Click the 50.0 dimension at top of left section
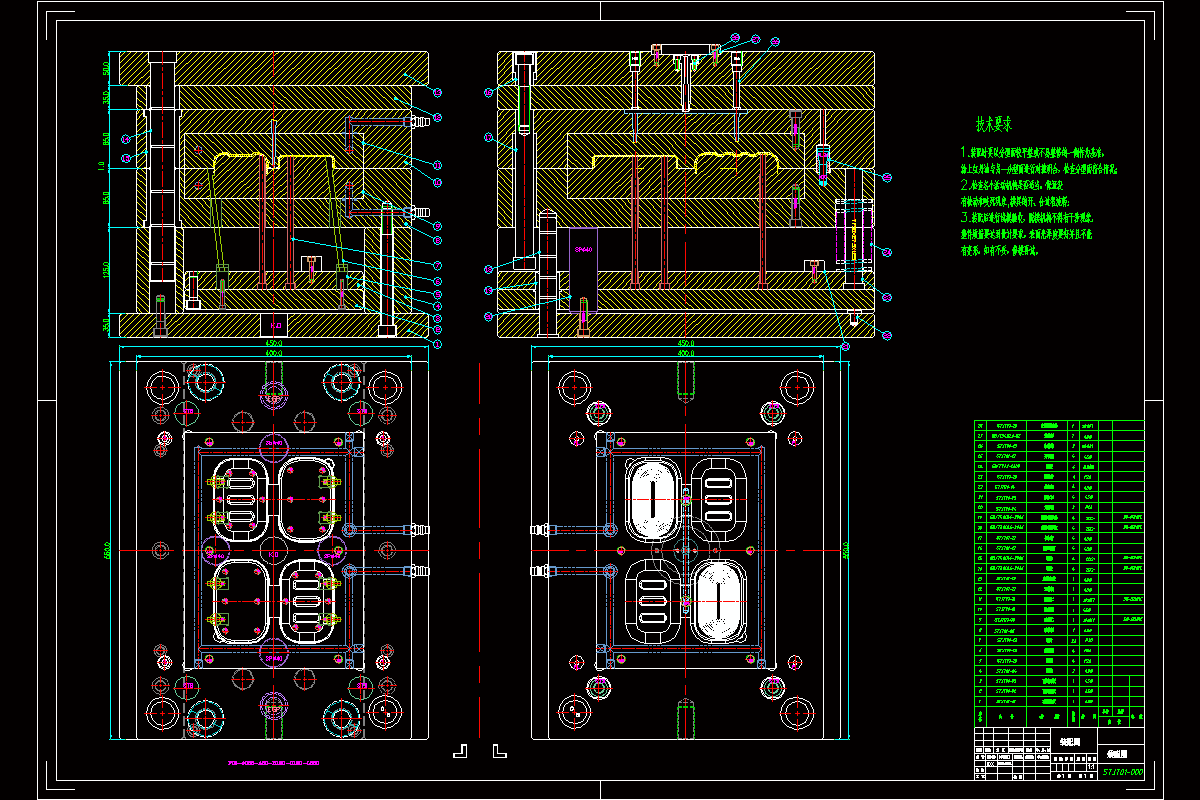 pos(105,68)
